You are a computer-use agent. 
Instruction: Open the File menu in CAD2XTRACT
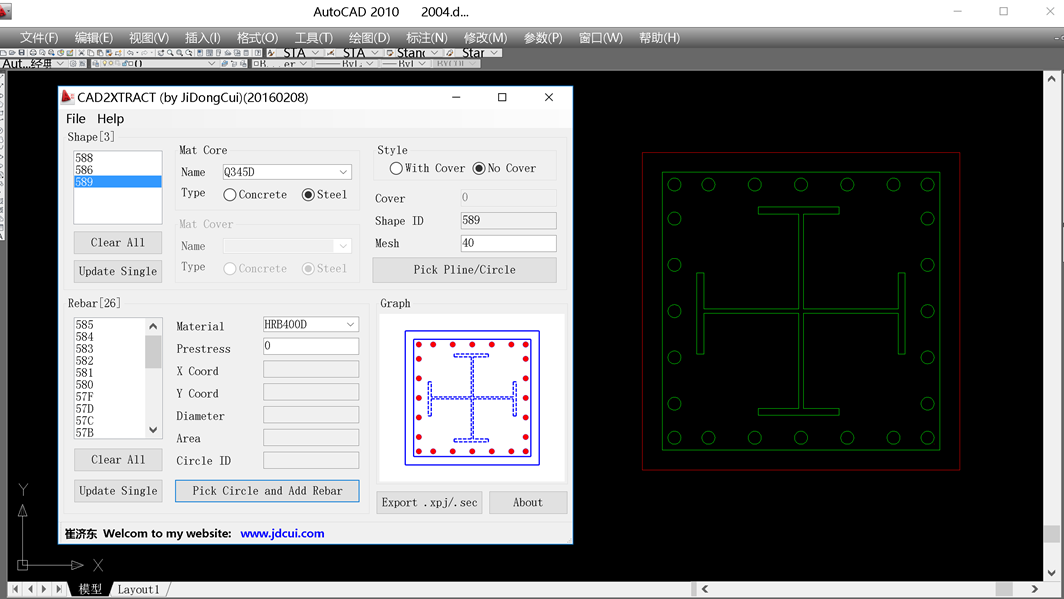[x=76, y=119]
